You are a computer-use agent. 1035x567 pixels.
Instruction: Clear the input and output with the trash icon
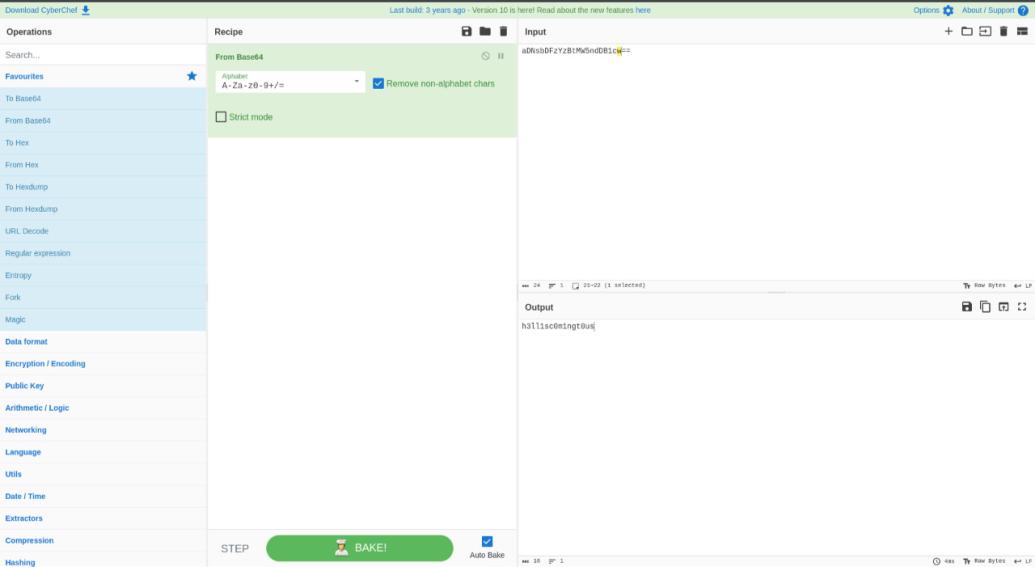[x=1003, y=31]
